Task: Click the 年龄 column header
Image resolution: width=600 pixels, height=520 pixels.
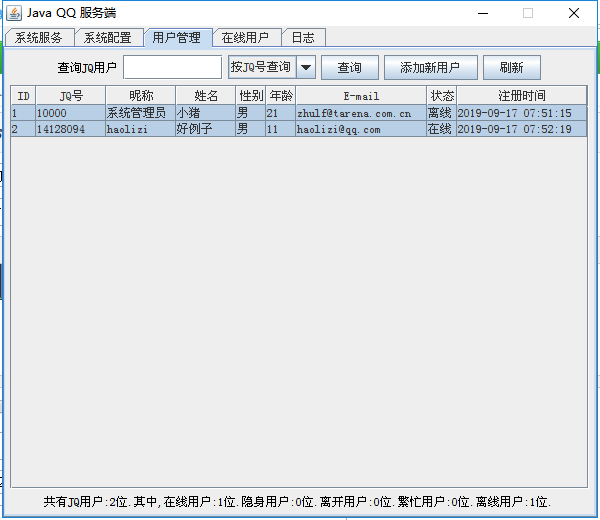Action: 281,96
